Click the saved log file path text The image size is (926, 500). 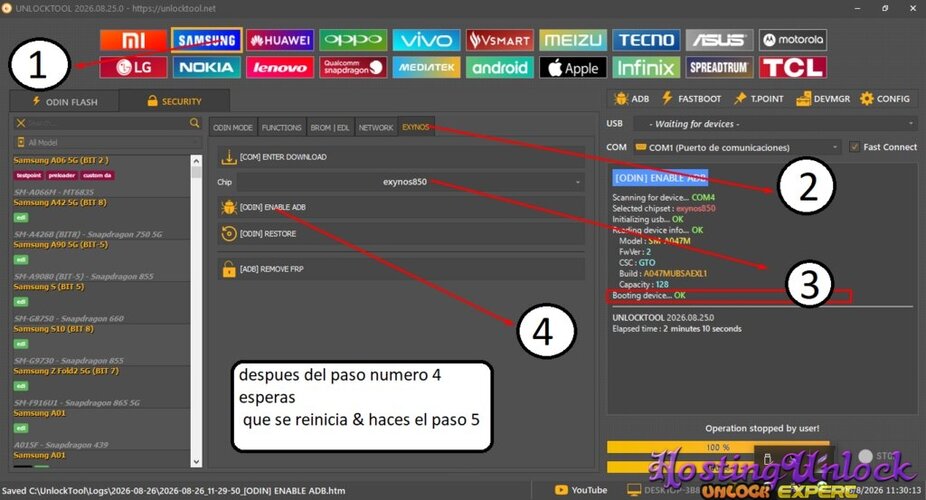173,491
